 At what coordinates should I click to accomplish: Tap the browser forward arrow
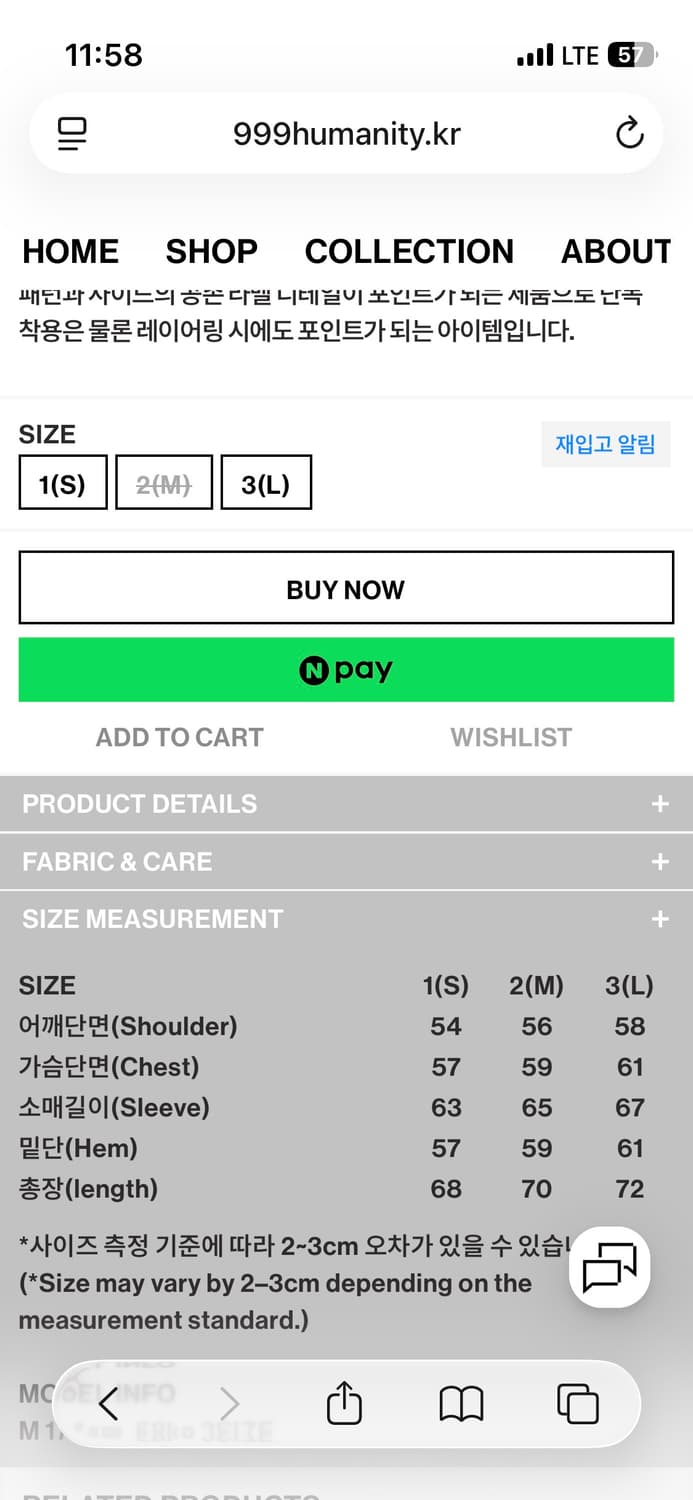pos(229,1404)
